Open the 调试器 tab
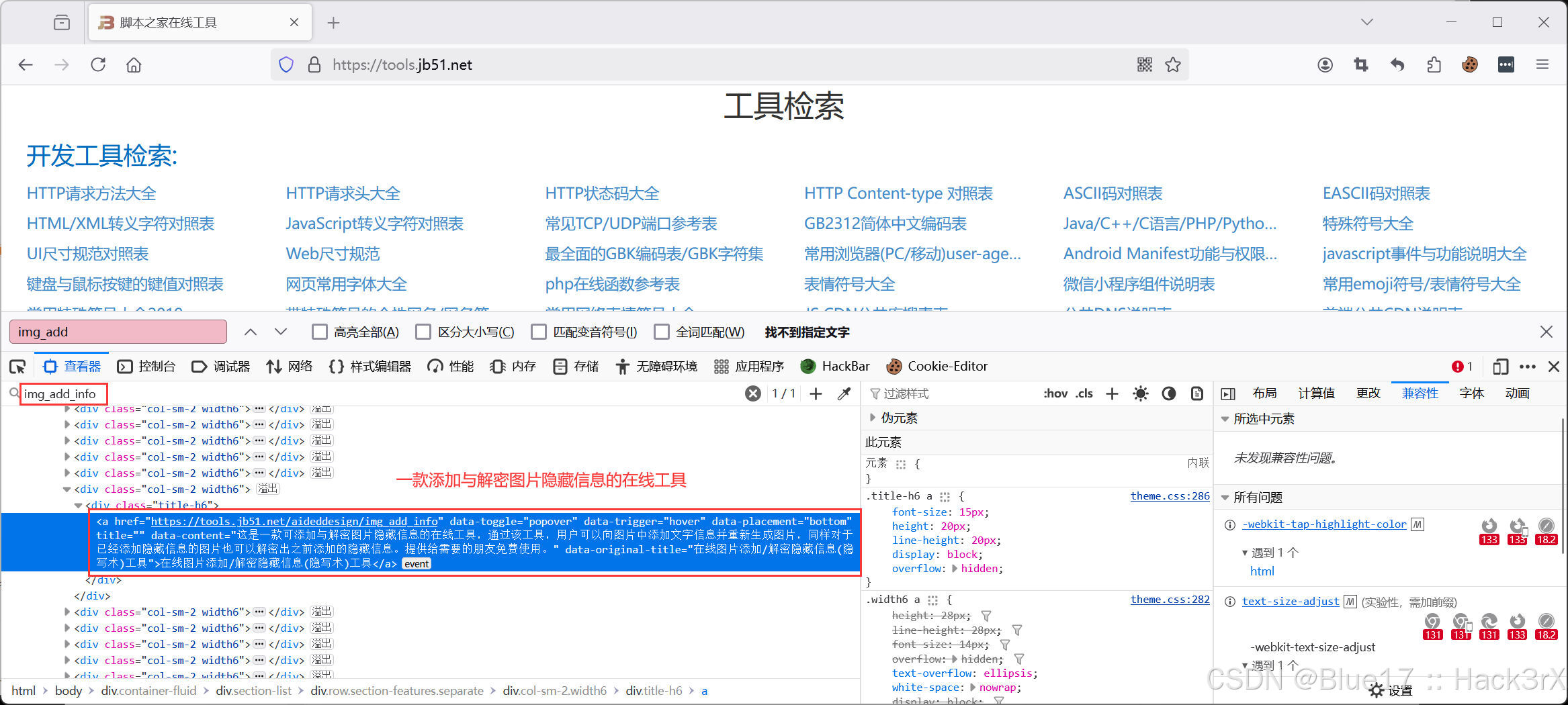1568x705 pixels. (x=221, y=367)
